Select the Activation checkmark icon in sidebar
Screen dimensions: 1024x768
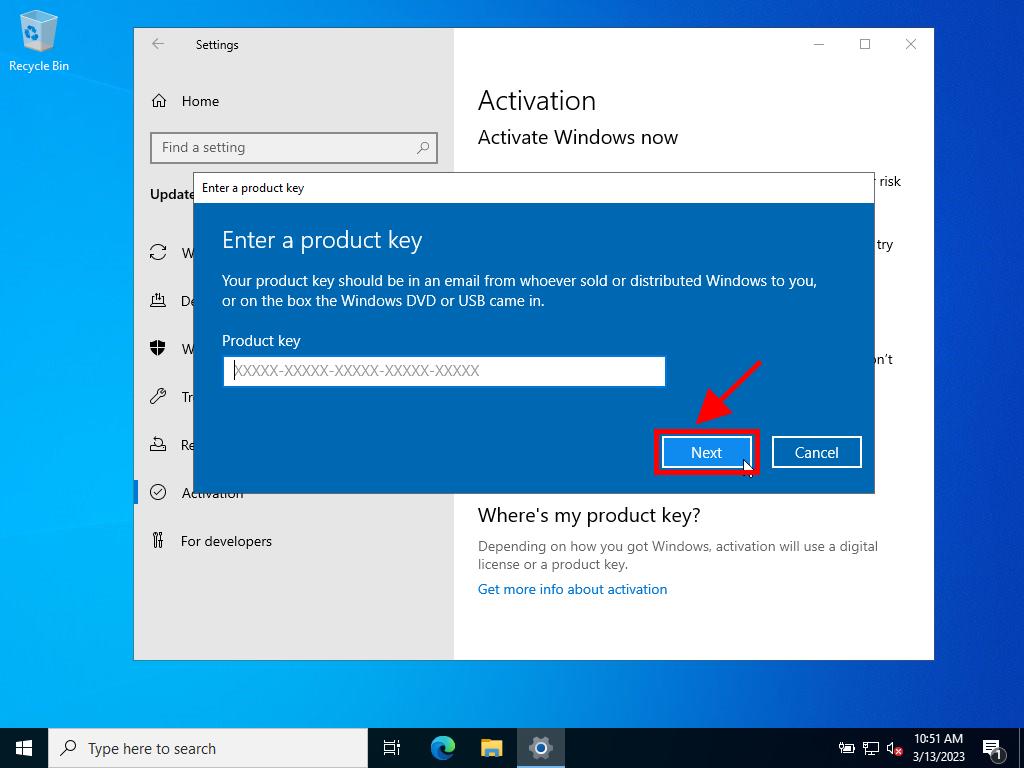(158, 492)
